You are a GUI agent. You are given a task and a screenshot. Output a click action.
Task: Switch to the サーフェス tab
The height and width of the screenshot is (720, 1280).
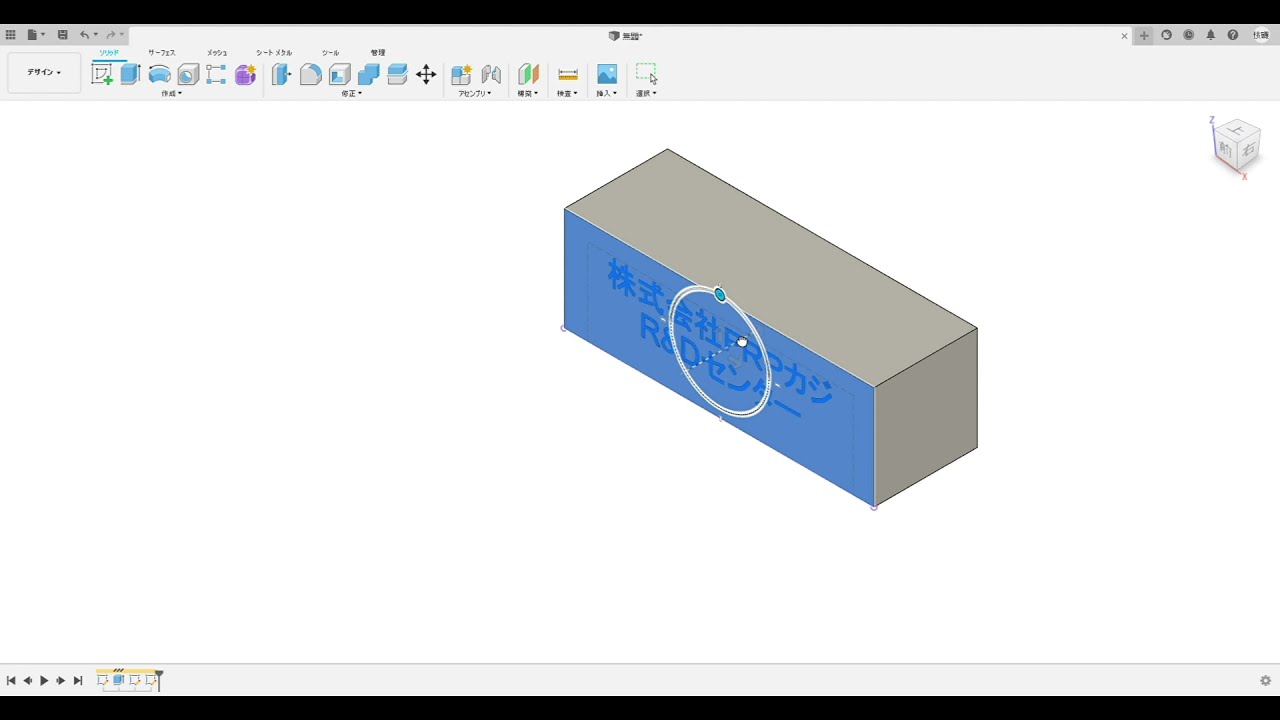tap(162, 52)
